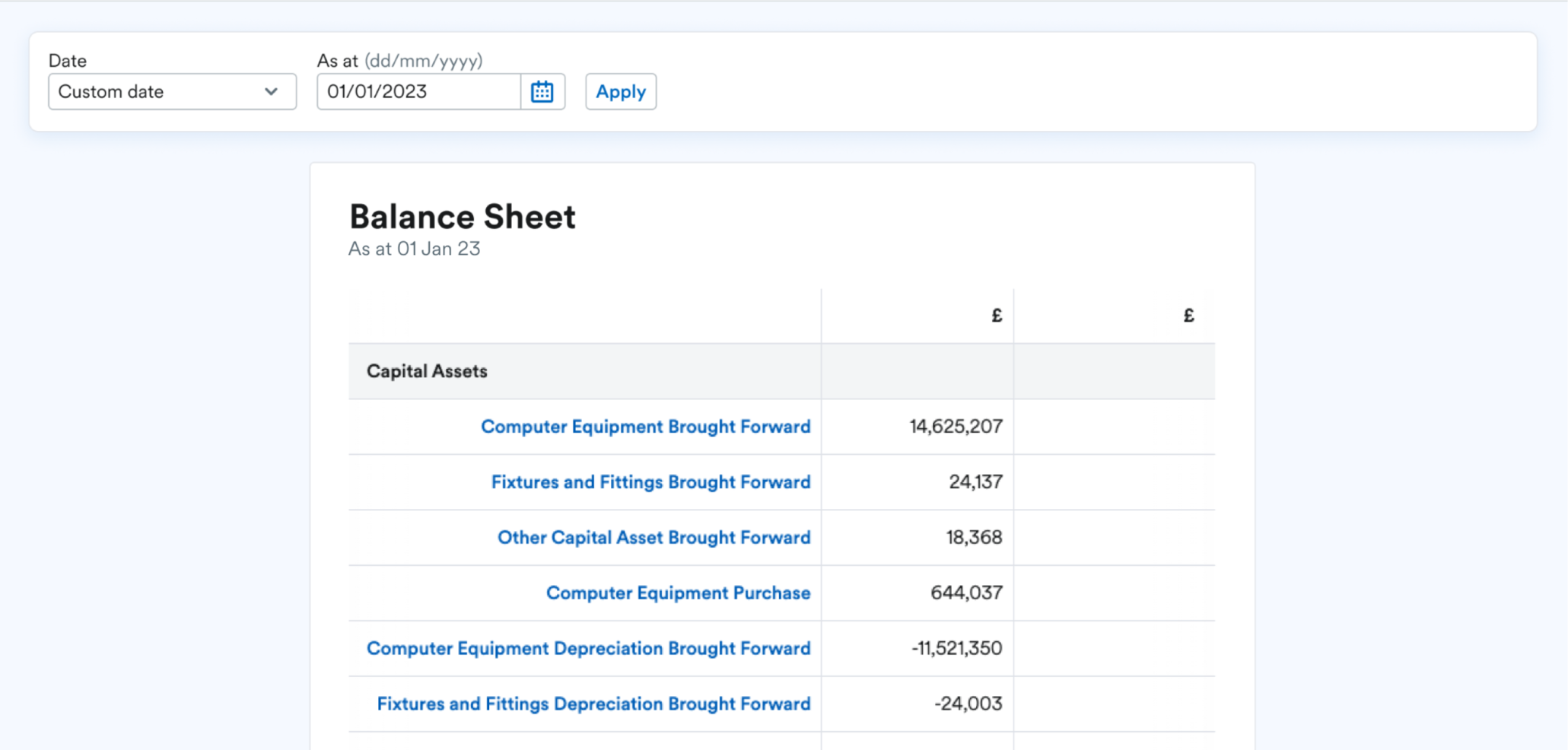Open the calendar date picker
This screenshot has width=1568, height=750.
pyautogui.click(x=542, y=92)
